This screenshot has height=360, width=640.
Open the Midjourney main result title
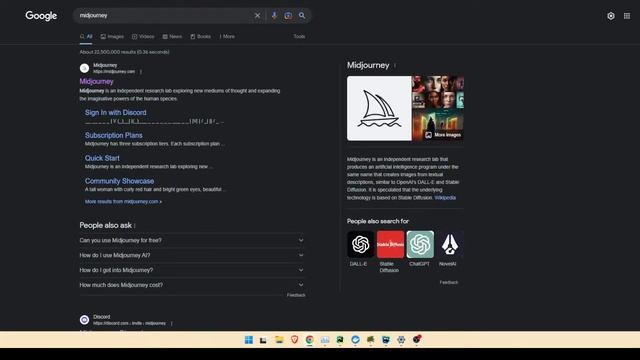point(96,82)
